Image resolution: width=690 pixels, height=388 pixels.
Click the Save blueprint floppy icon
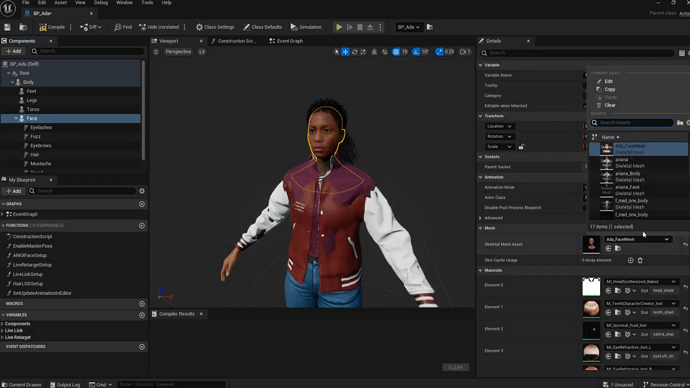point(7,27)
